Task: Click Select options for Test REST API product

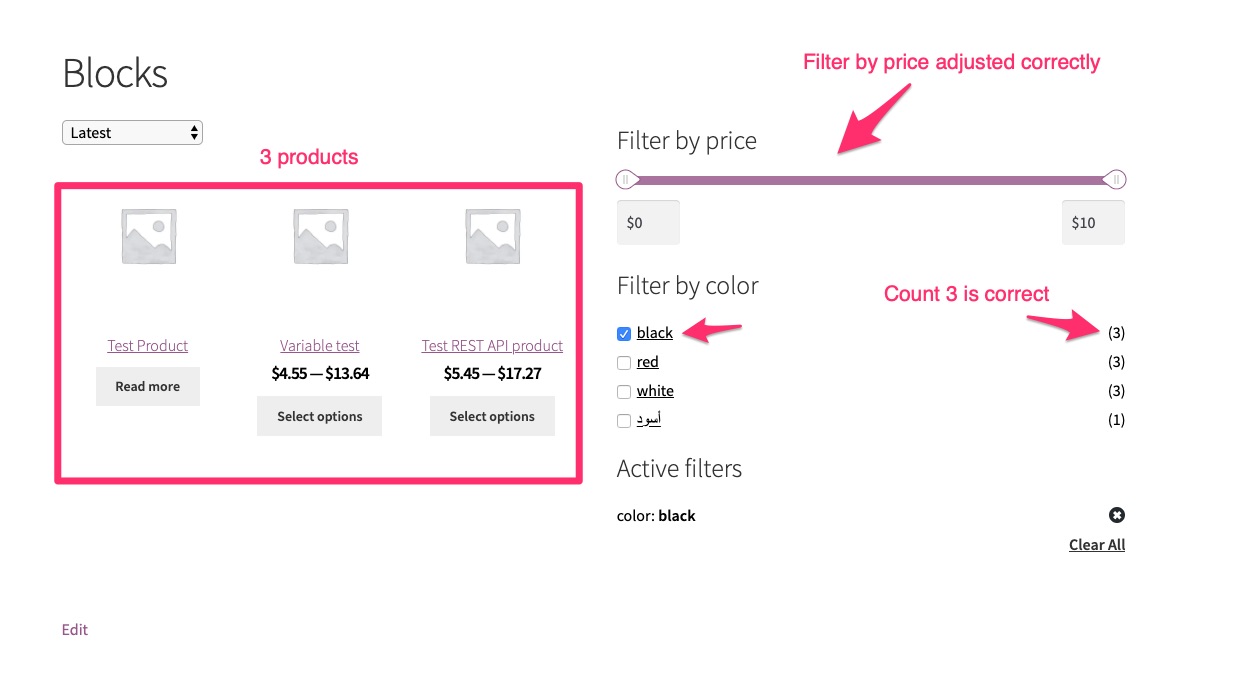Action: coord(492,416)
